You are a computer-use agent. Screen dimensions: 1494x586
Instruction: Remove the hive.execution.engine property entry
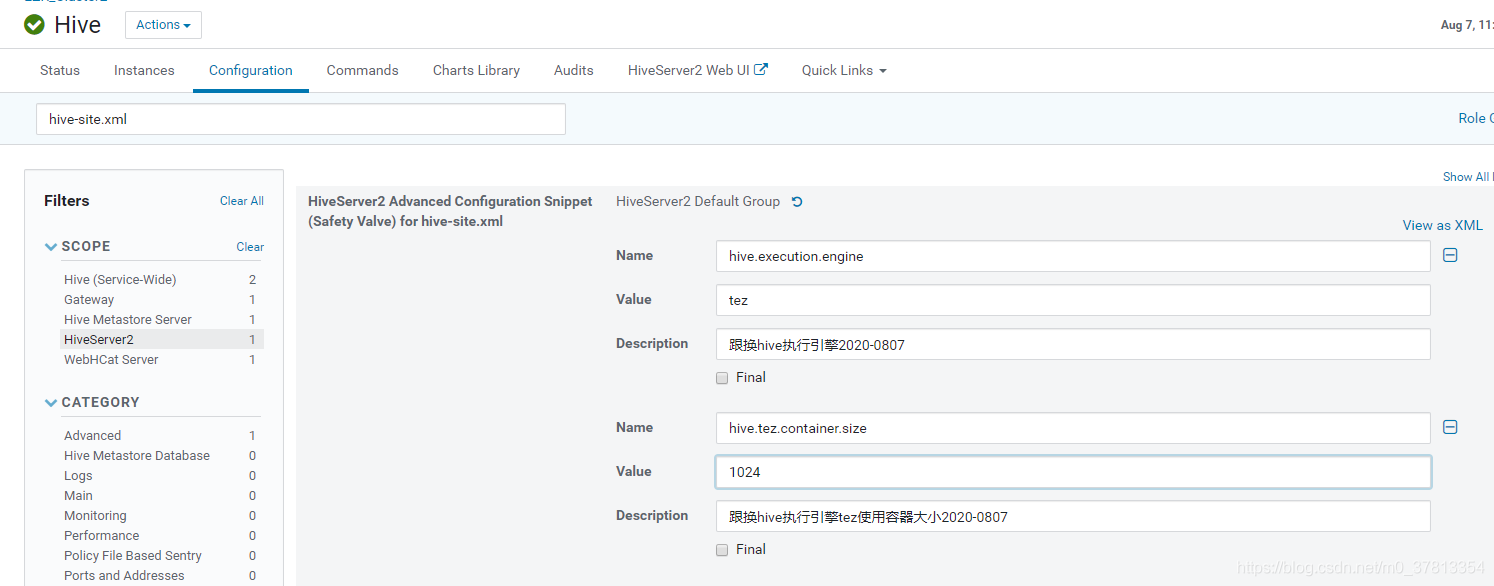click(1450, 255)
